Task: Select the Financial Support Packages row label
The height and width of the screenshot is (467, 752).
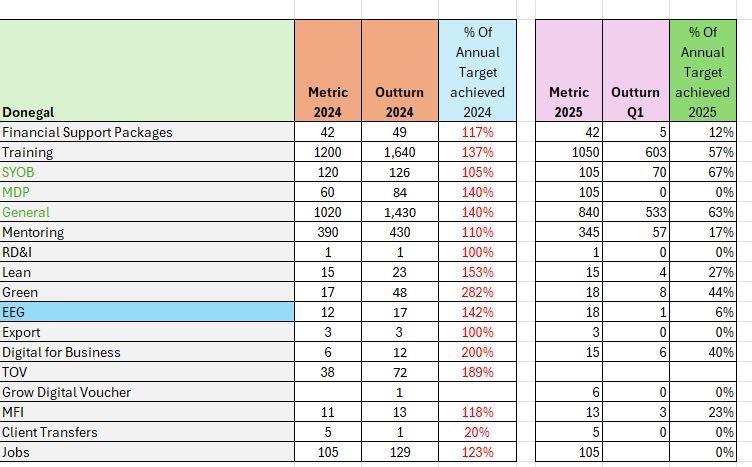Action: (x=87, y=132)
